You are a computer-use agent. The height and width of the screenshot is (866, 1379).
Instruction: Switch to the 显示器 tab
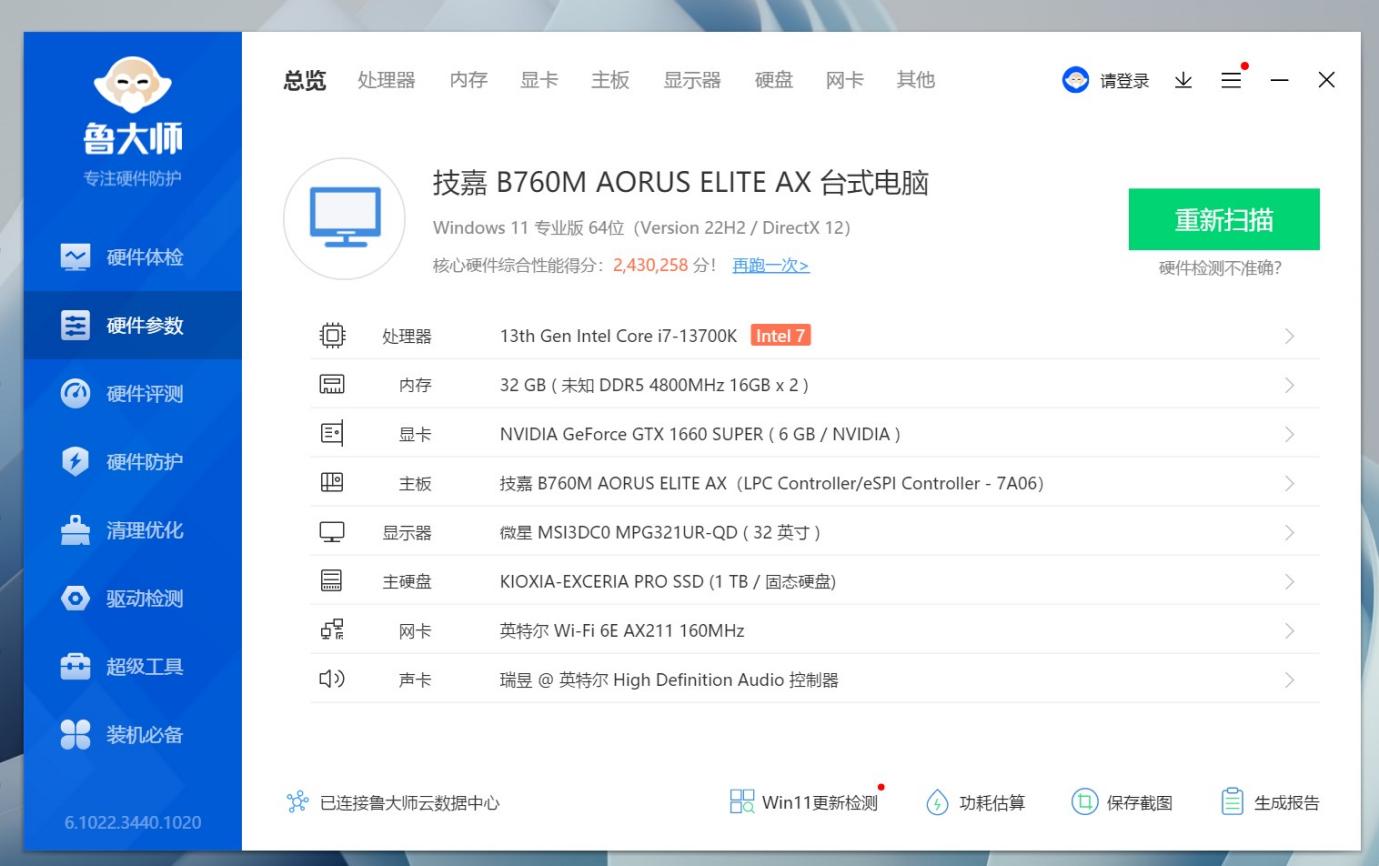pos(691,80)
